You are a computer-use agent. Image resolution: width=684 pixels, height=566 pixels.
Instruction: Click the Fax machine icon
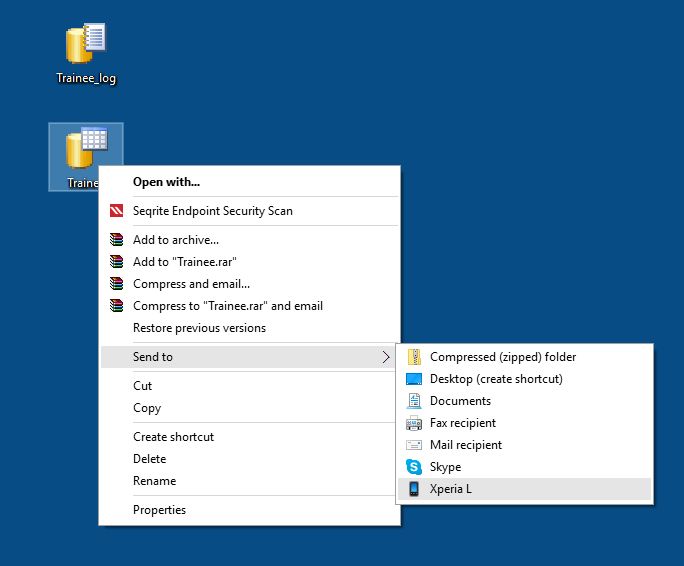click(x=414, y=423)
